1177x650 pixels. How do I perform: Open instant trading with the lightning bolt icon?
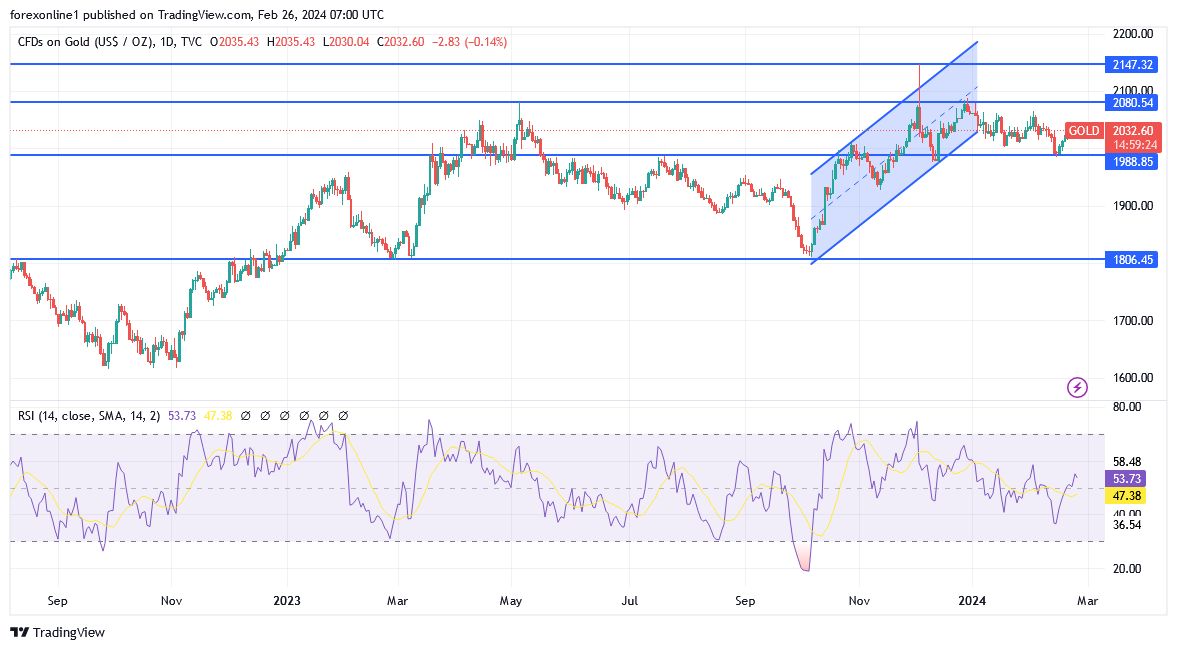[x=1077, y=387]
